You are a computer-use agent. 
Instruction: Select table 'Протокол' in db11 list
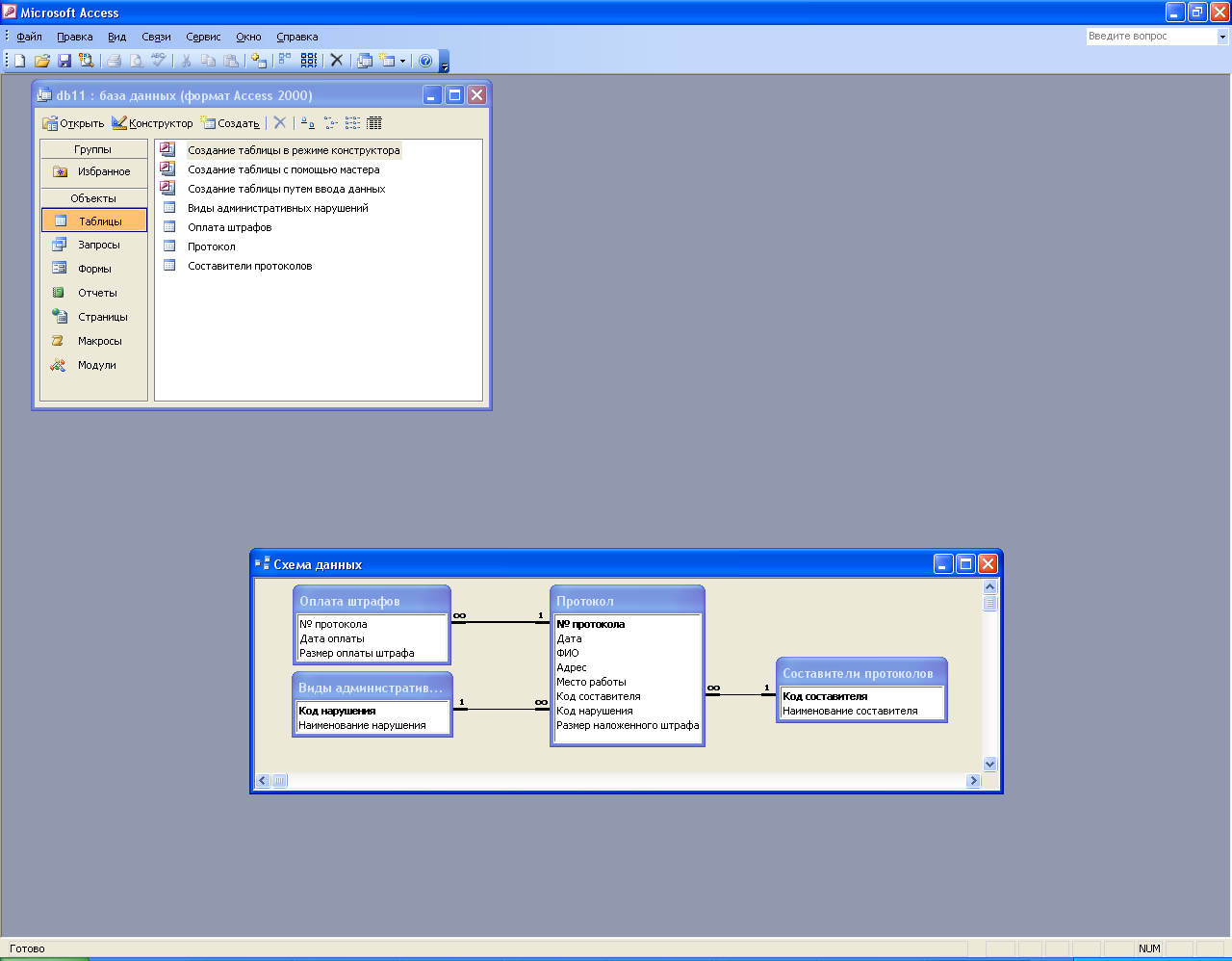pos(212,247)
